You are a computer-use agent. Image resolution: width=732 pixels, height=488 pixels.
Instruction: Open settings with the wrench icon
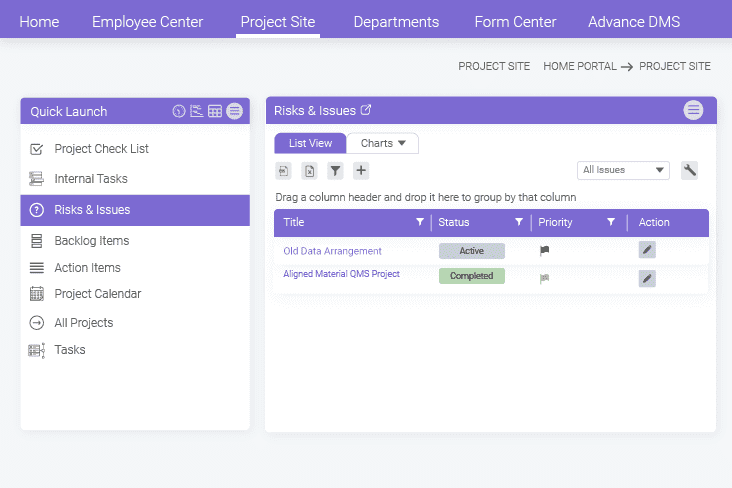click(x=690, y=170)
